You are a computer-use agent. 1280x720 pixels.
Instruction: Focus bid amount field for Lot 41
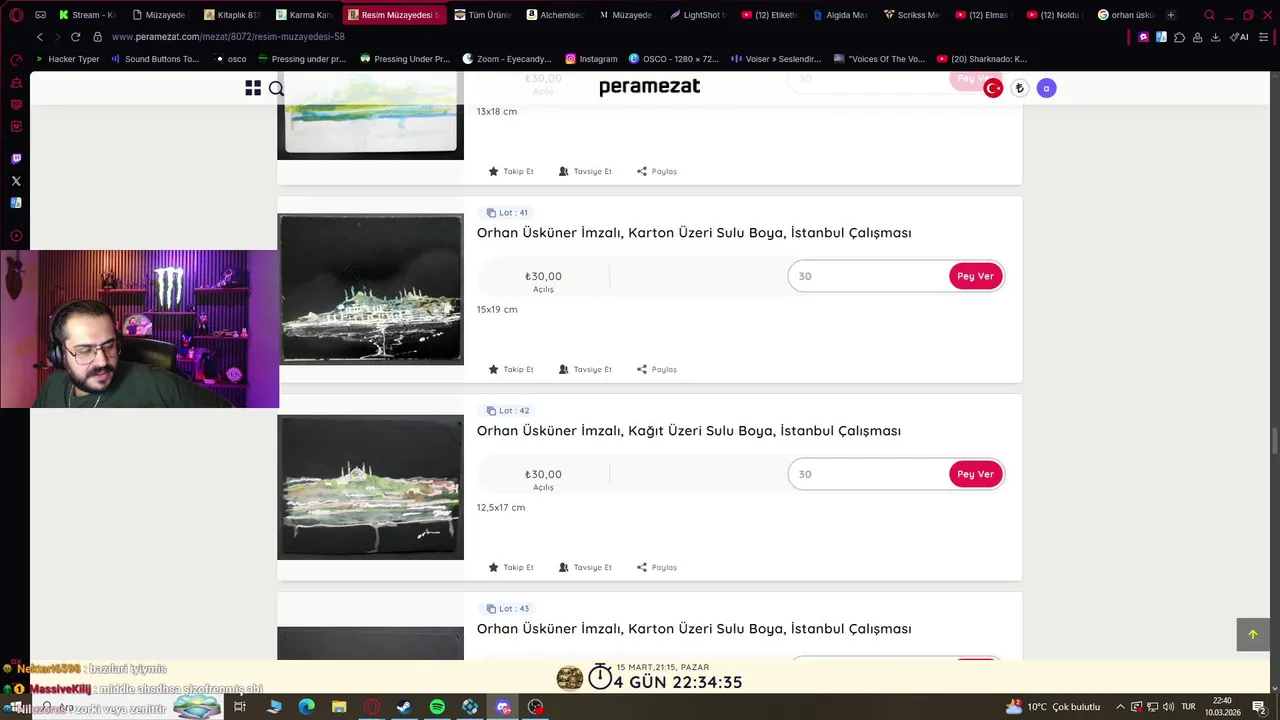[x=868, y=276]
